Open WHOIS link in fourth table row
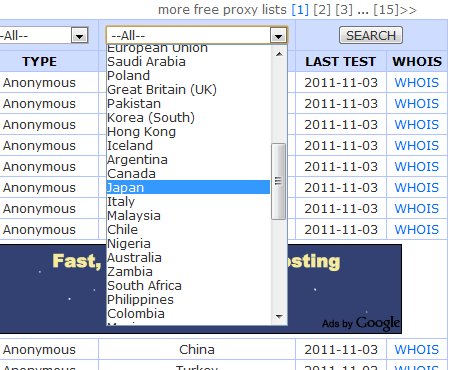 [417, 146]
